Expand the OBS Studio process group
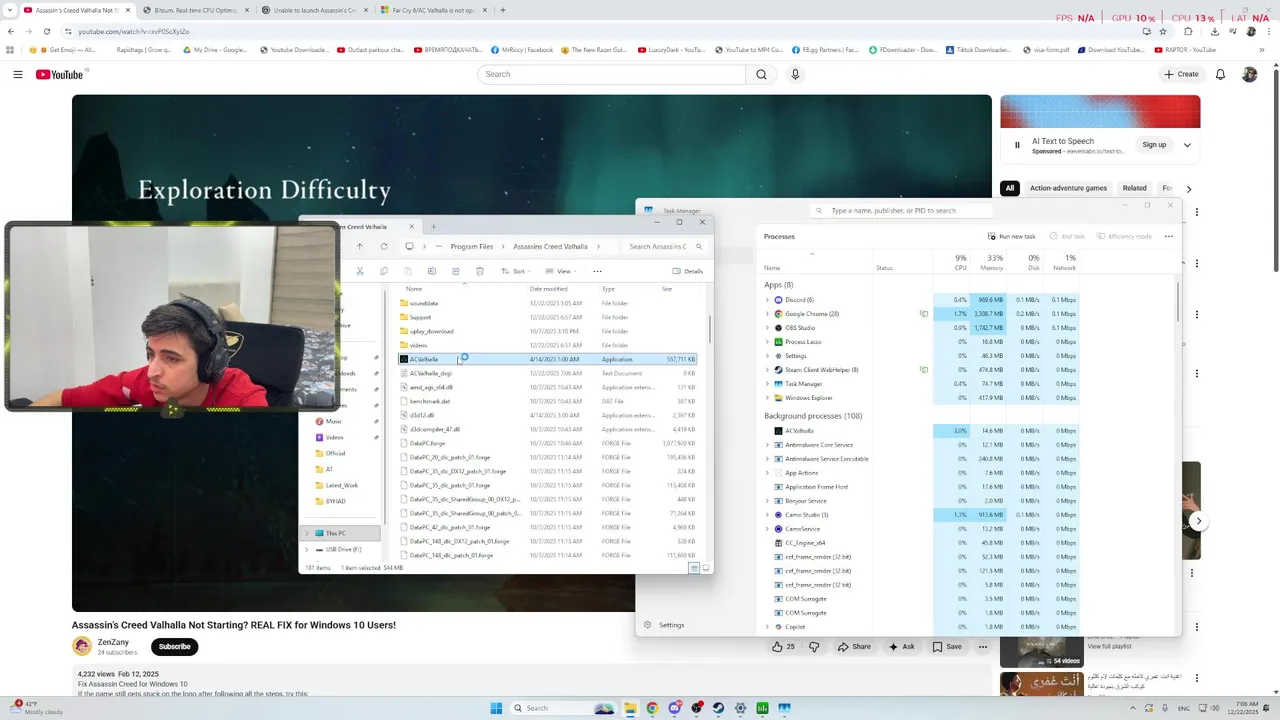1280x720 pixels. point(767,328)
